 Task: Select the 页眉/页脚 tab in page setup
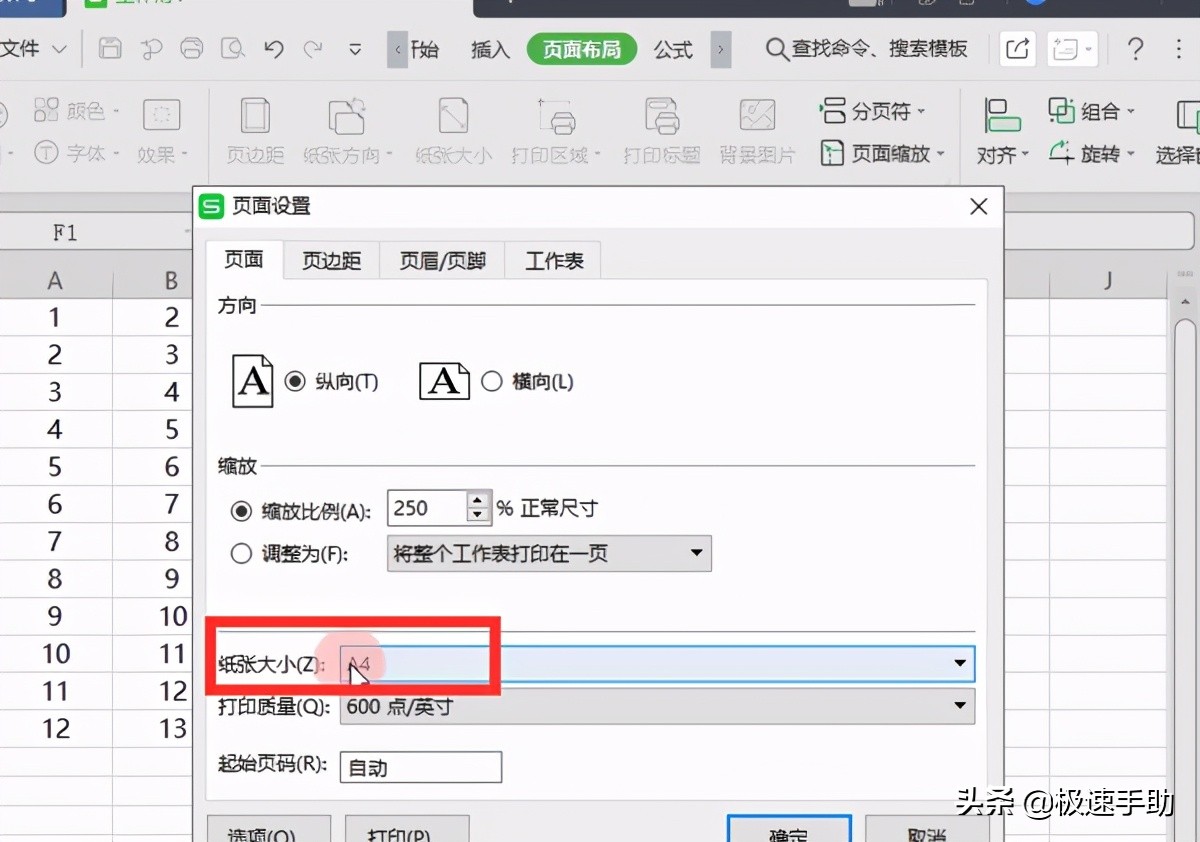coord(442,261)
